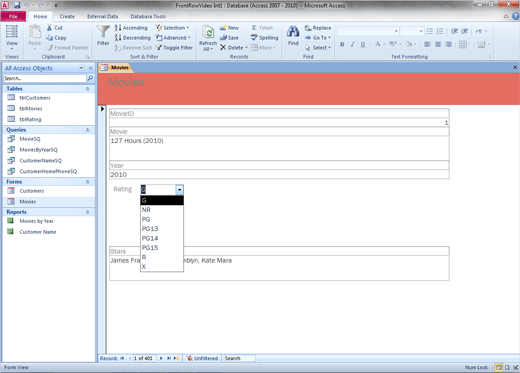Sort records Ascending
The image size is (520, 373).
coord(131,28)
